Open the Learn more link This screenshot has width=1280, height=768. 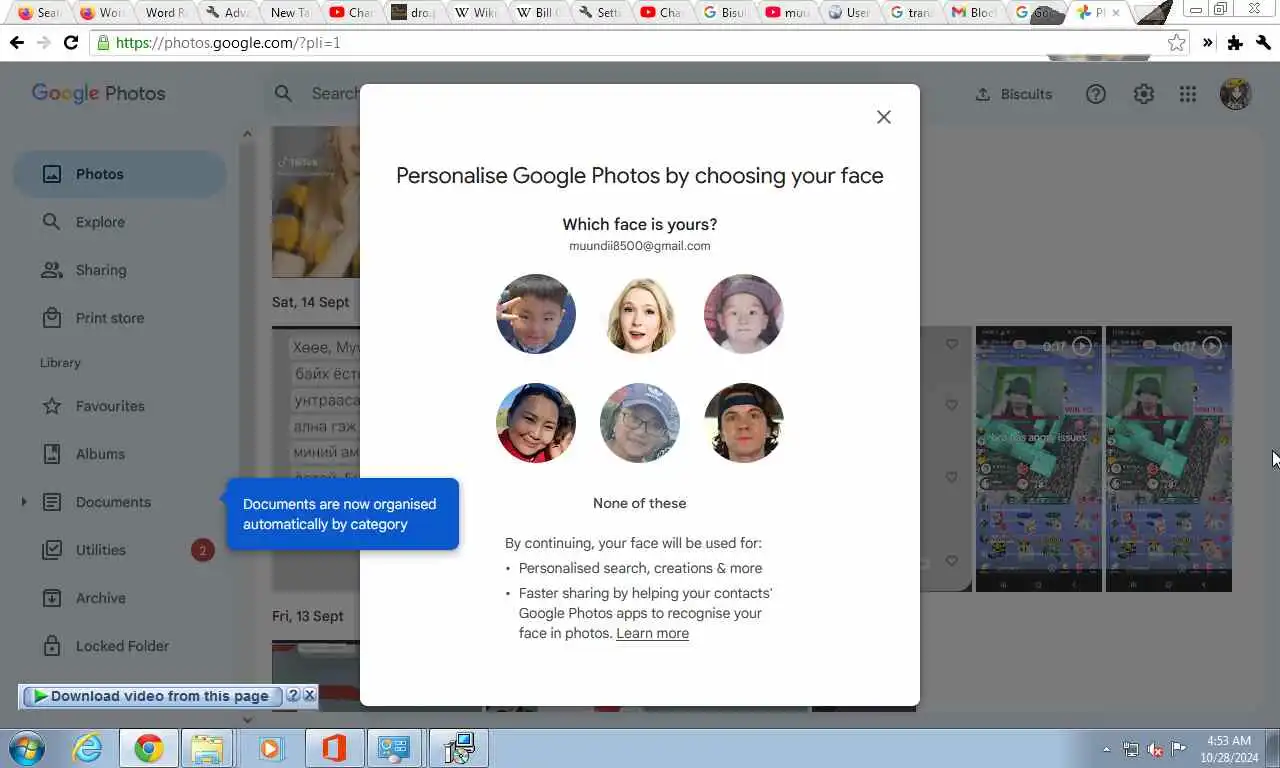[x=652, y=633]
